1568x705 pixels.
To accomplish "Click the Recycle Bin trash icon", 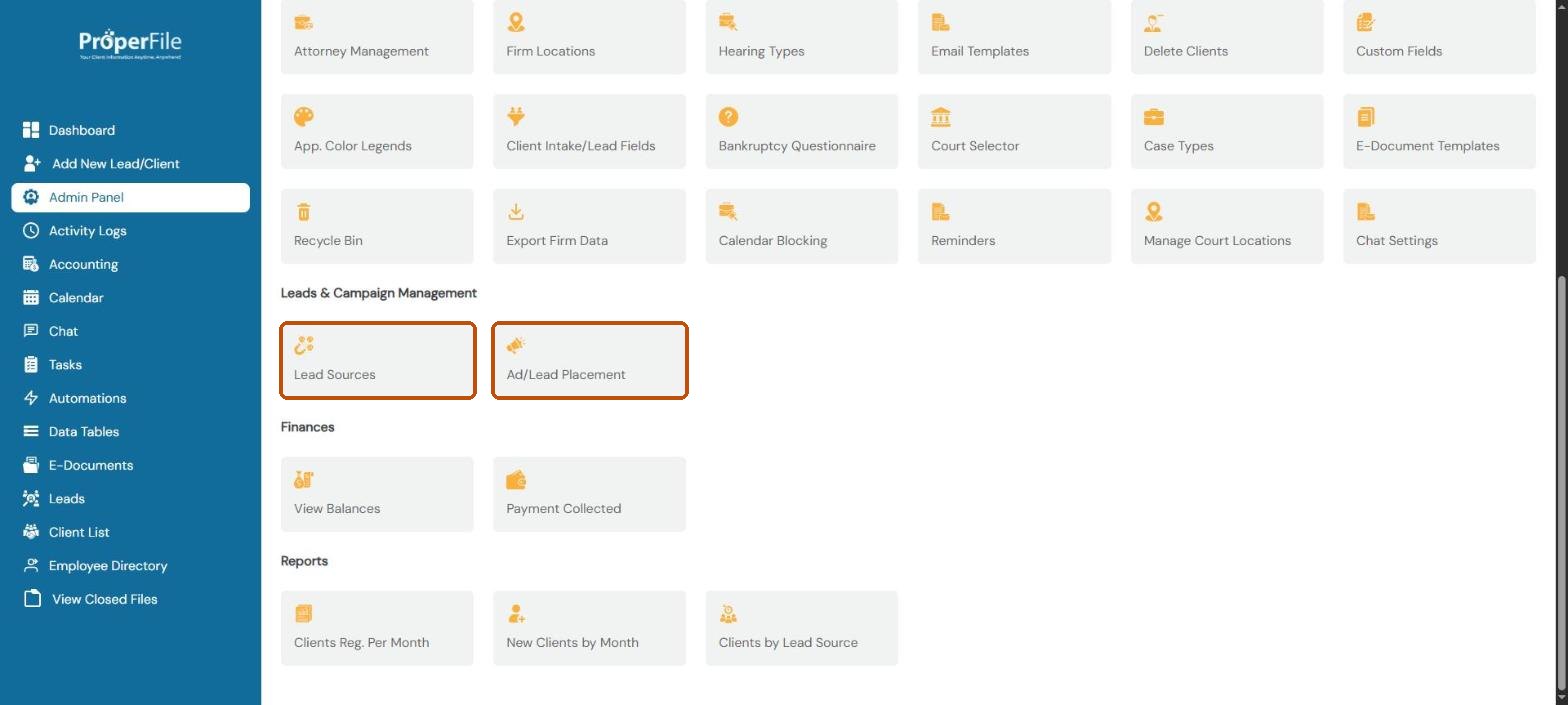I will pos(304,212).
